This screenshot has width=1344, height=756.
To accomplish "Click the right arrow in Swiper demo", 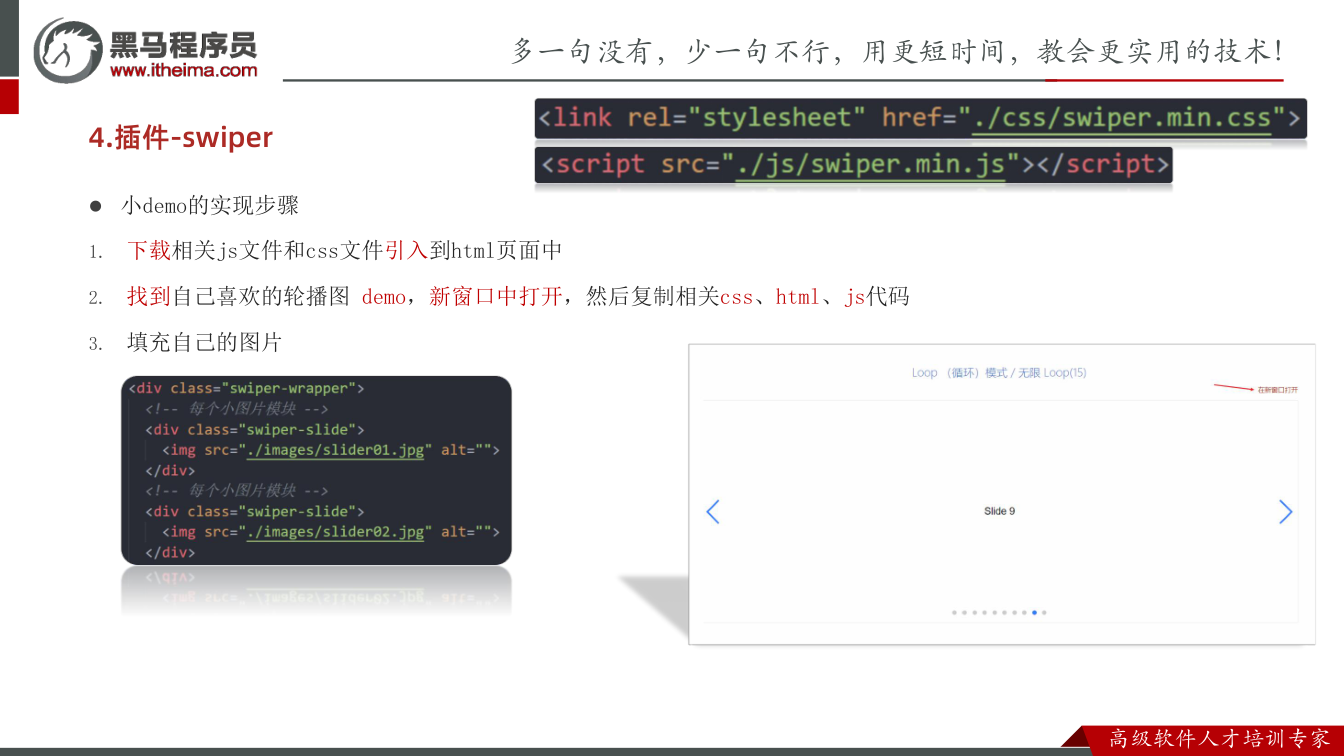I will [x=1286, y=512].
